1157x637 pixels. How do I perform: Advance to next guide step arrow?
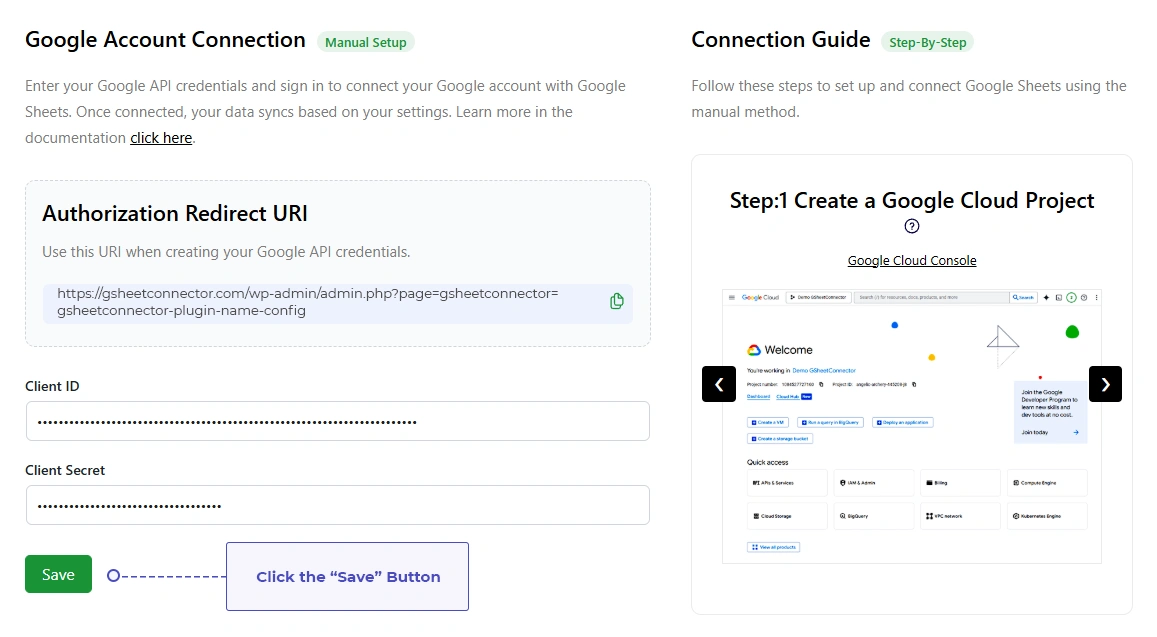point(1105,384)
